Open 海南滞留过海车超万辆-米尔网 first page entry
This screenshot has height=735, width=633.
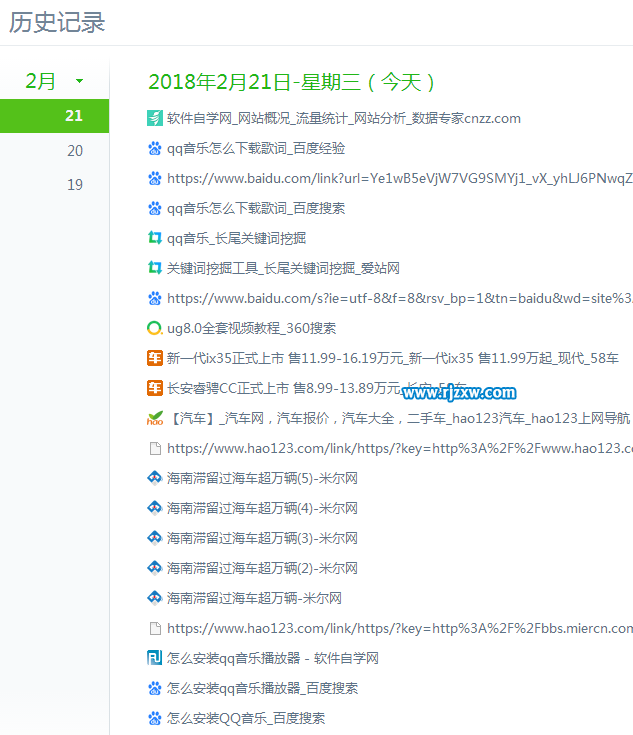point(254,598)
